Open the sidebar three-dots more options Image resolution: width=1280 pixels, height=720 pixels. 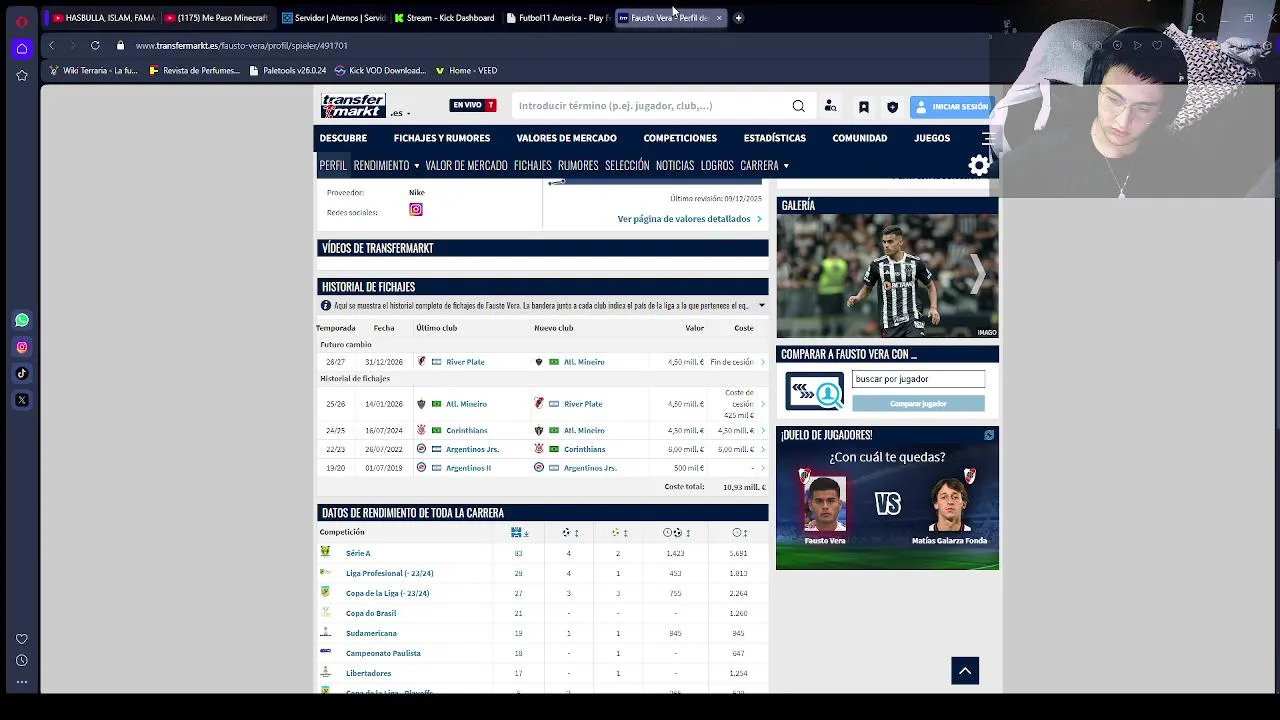(22, 682)
